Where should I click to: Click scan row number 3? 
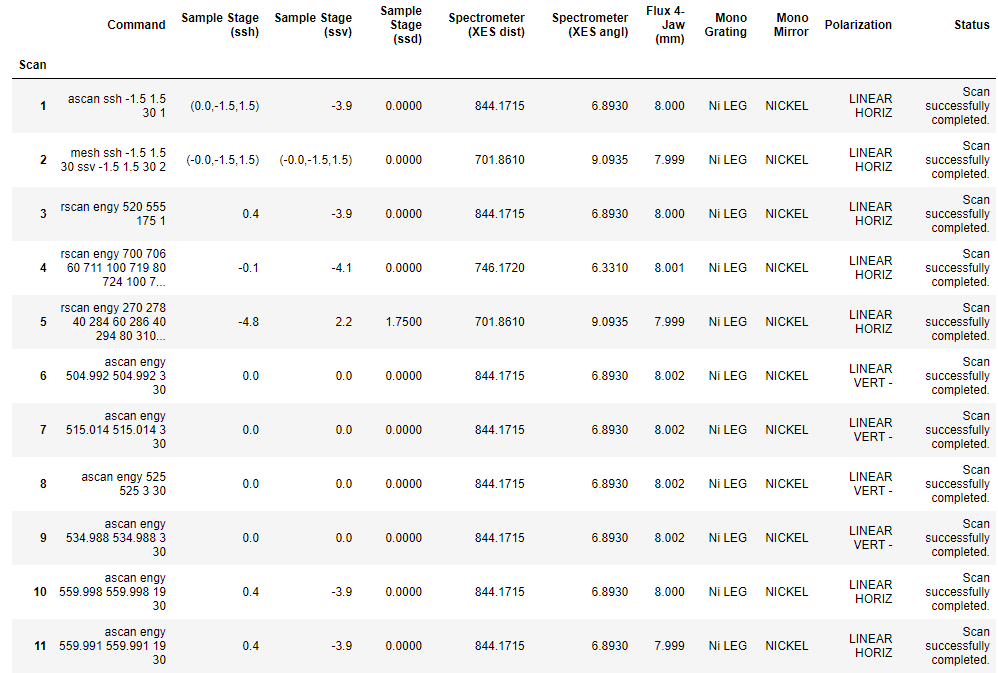click(x=43, y=214)
